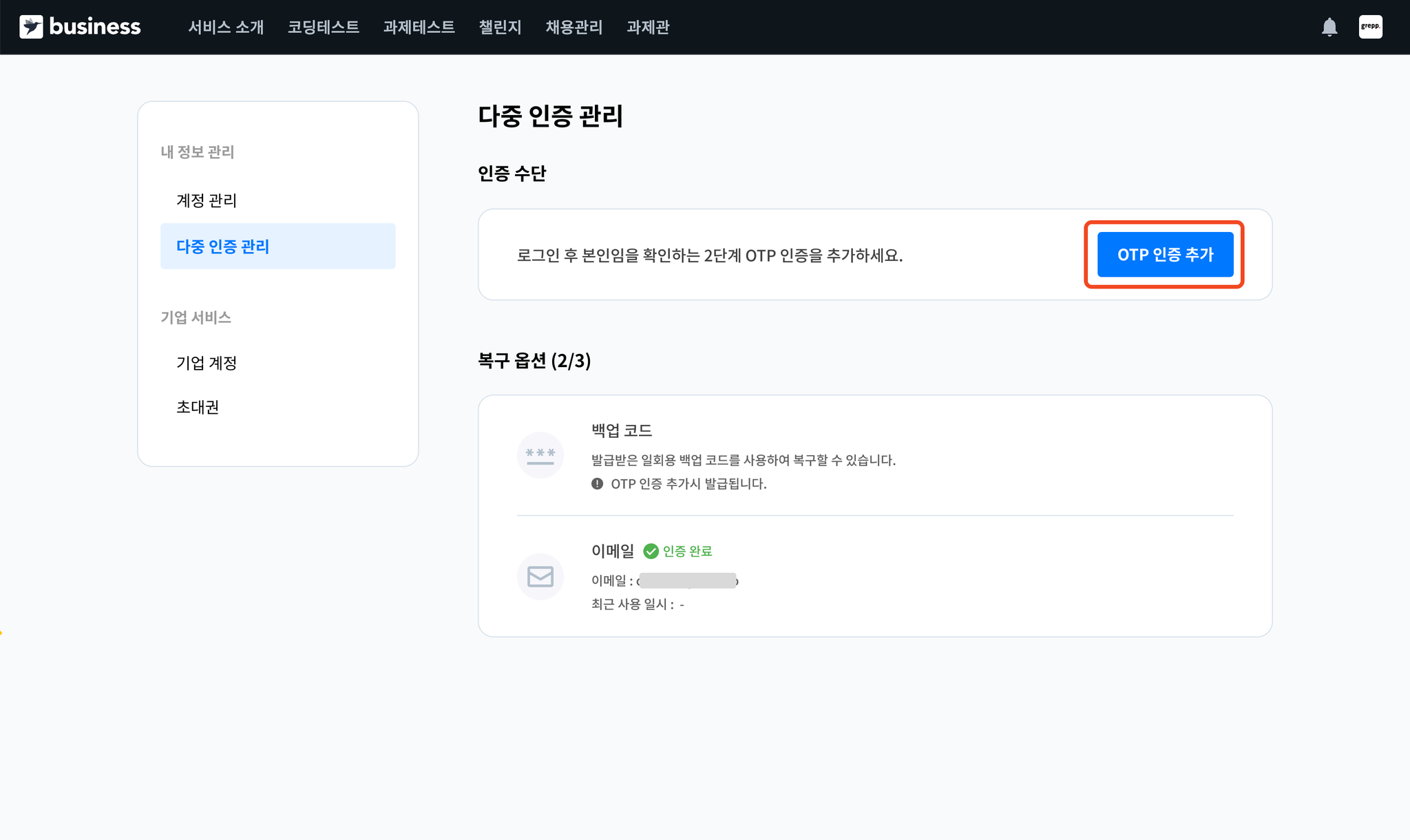
Task: Click the business bird logo icon
Action: [31, 27]
